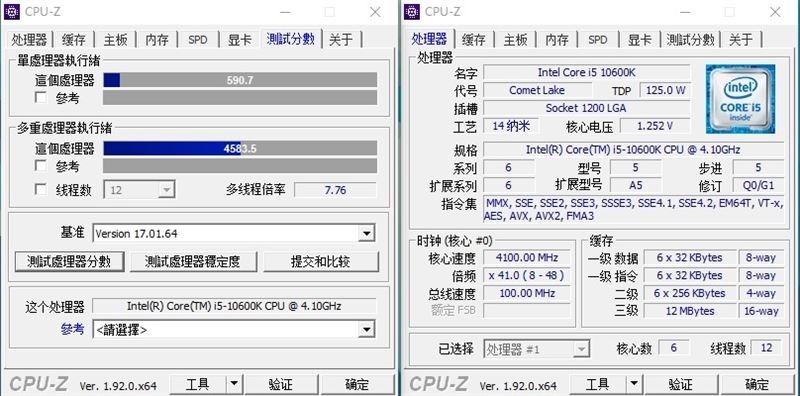Viewport: 800px width, 396px height.
Task: Open 主板 tab in right window
Action: point(516,40)
